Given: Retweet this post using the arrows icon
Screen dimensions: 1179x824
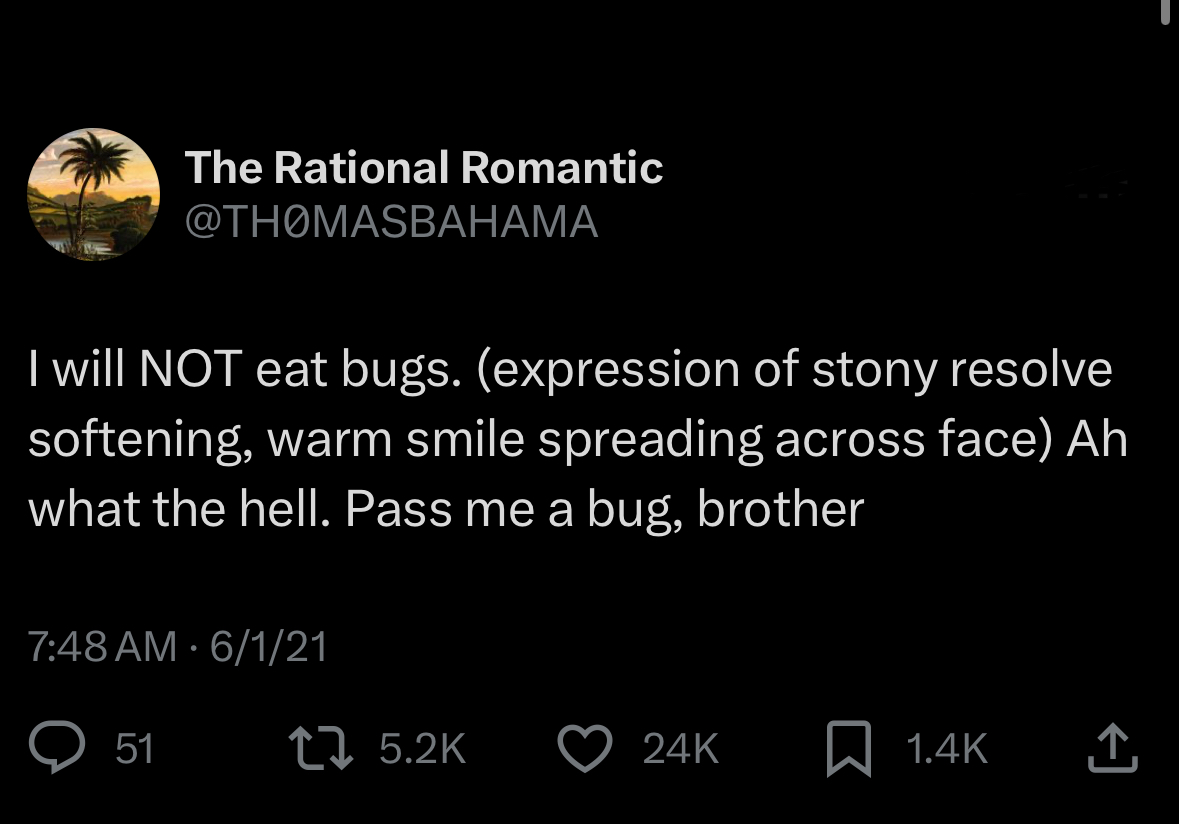Looking at the screenshot, I should tap(318, 748).
